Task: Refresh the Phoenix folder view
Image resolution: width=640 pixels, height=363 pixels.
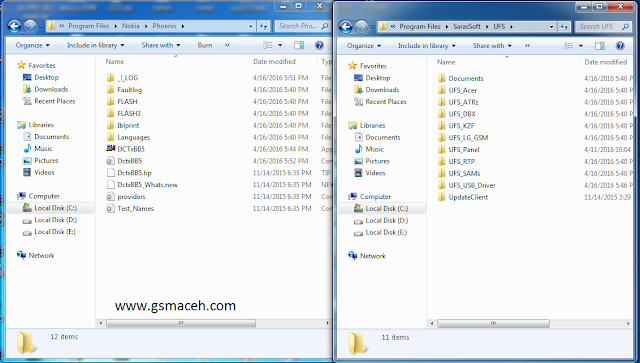Action: 263,26
